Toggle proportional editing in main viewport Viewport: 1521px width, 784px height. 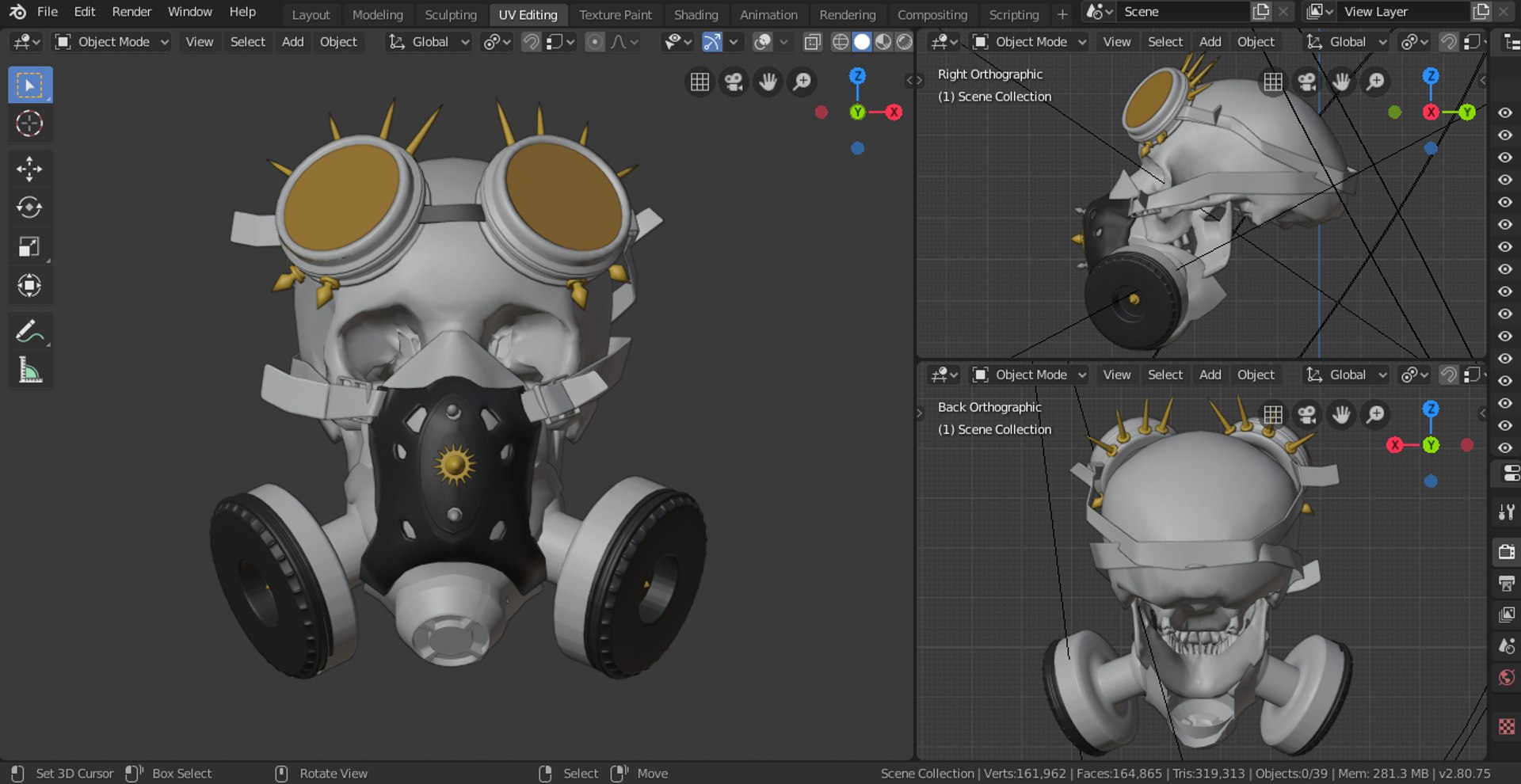(x=595, y=42)
